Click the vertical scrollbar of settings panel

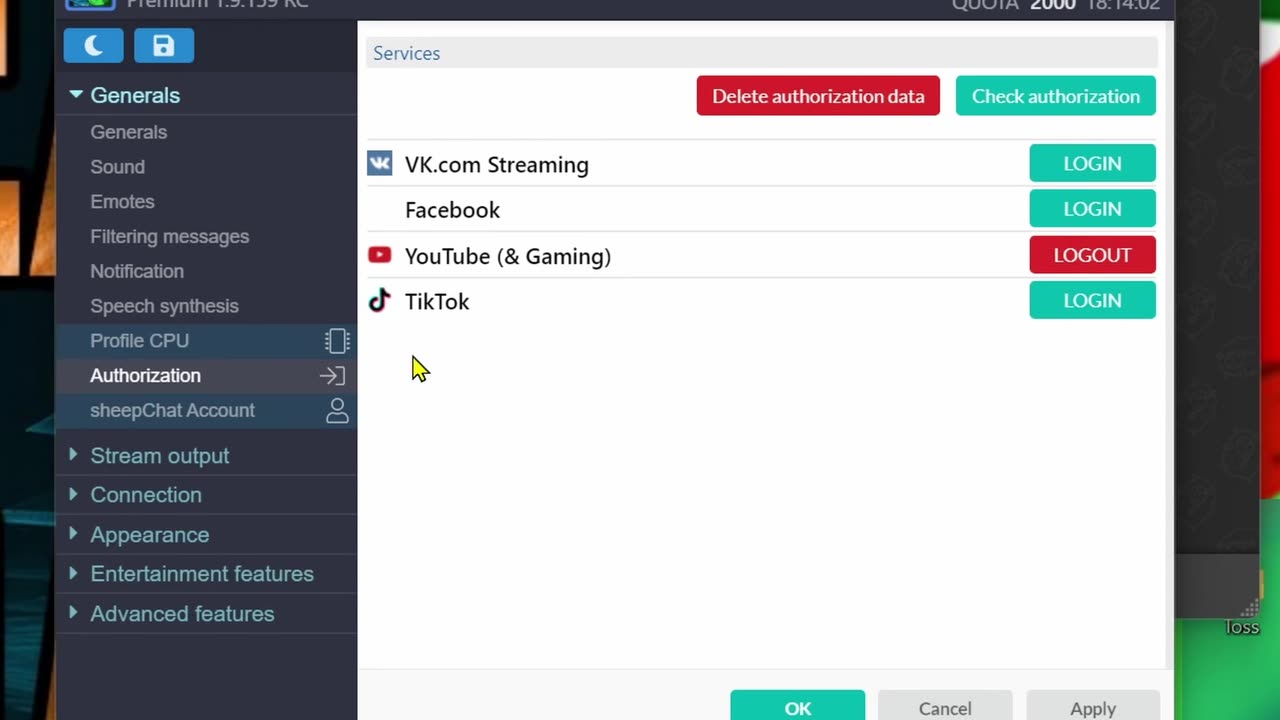click(1169, 345)
